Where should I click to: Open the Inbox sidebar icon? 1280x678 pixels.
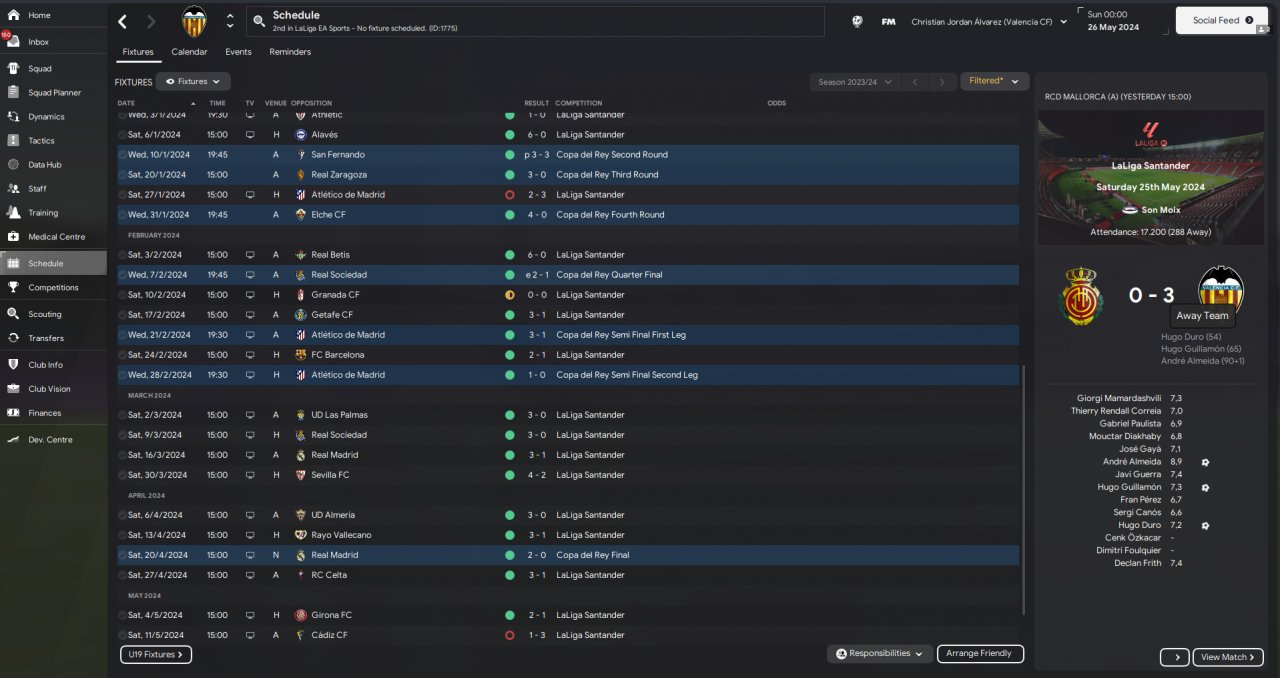13,42
